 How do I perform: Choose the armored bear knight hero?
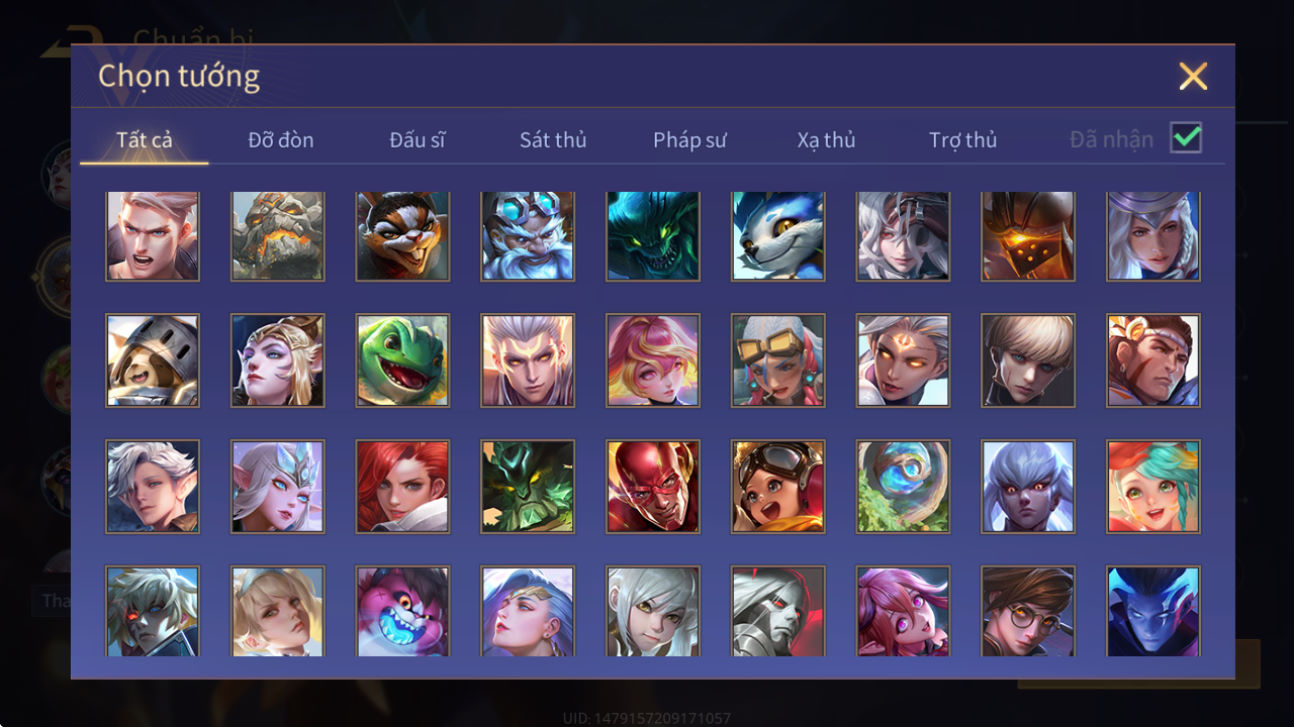pyautogui.click(x=153, y=360)
